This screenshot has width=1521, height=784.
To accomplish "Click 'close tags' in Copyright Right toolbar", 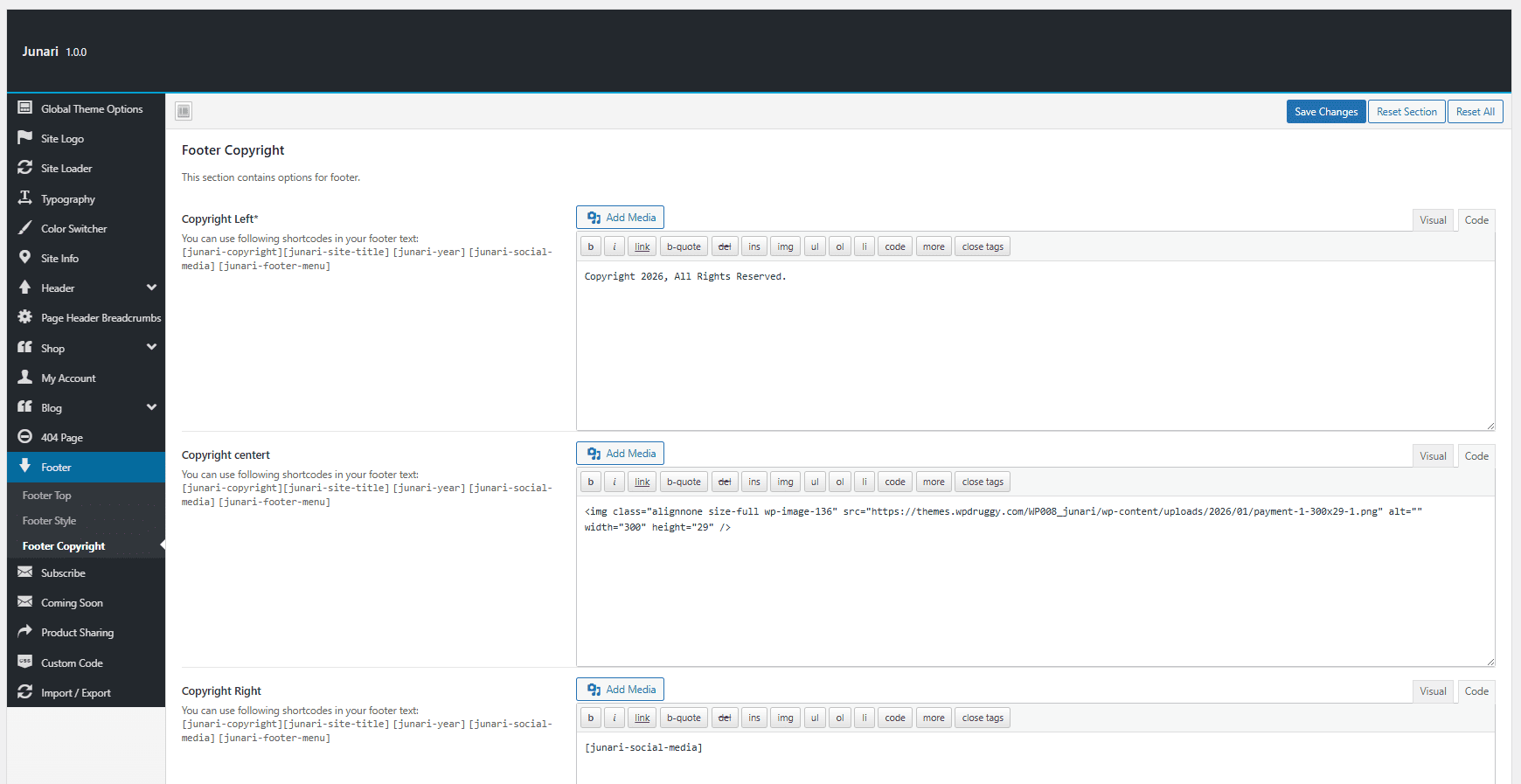I will [x=983, y=718].
